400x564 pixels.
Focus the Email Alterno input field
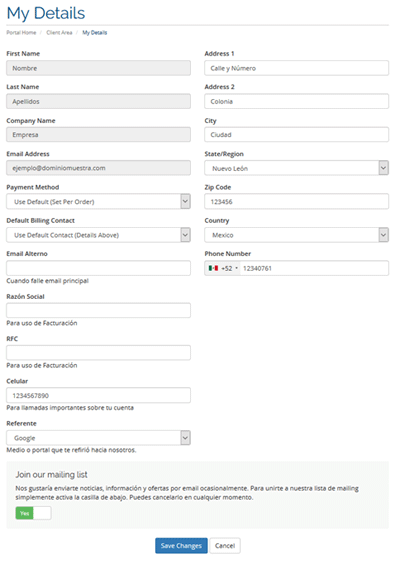(x=98, y=268)
